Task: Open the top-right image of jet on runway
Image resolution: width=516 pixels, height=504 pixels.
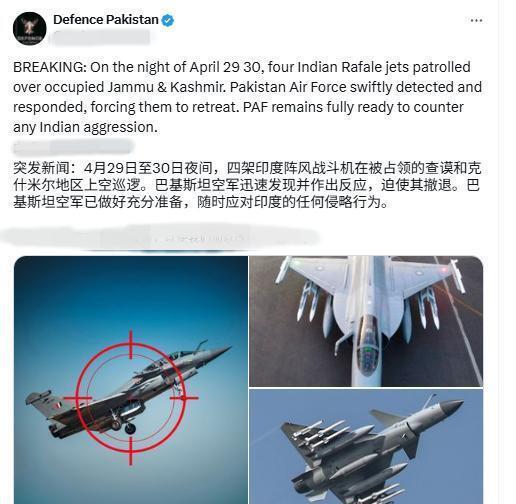Action: 366,321
